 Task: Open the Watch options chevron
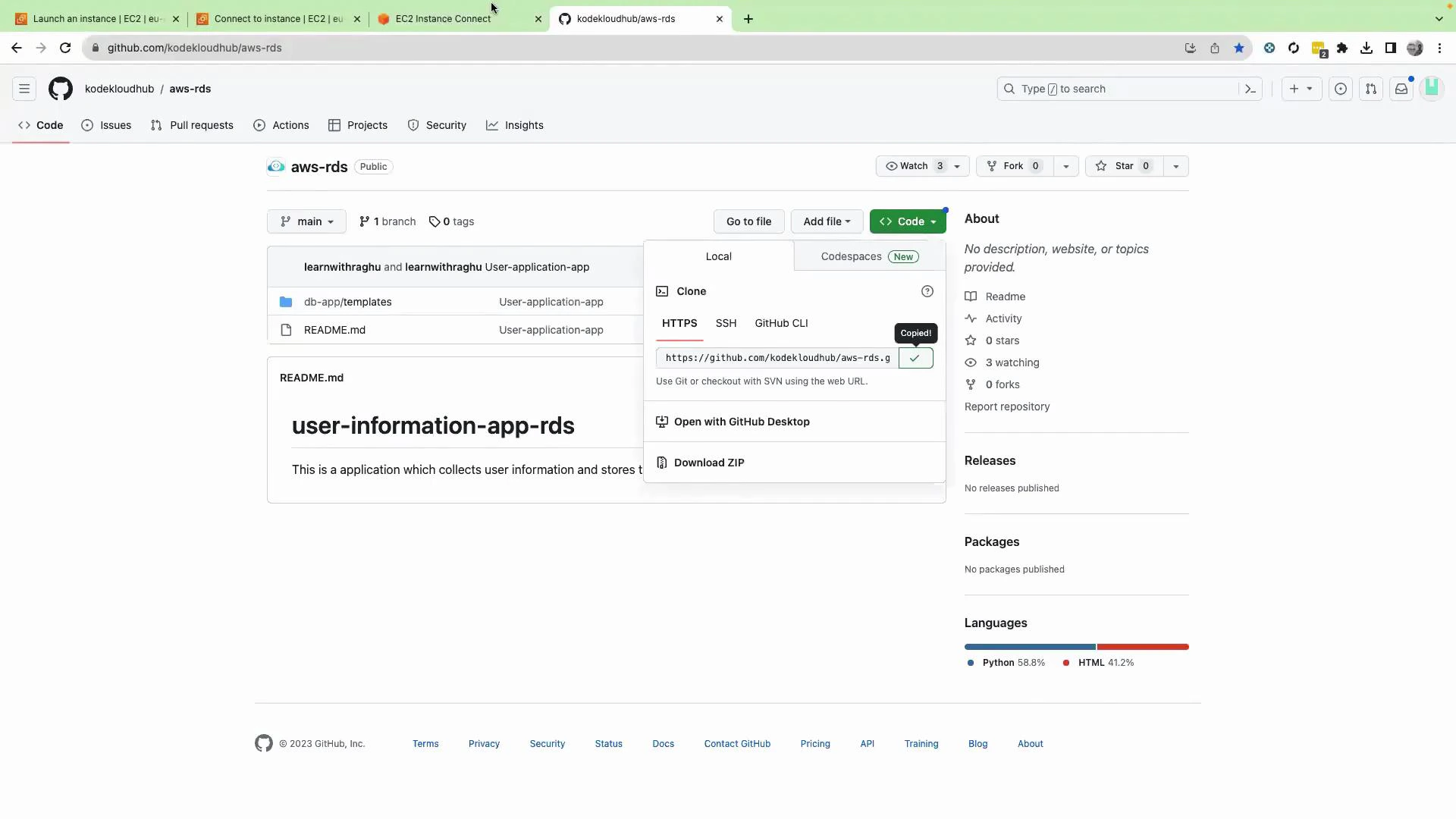point(957,166)
